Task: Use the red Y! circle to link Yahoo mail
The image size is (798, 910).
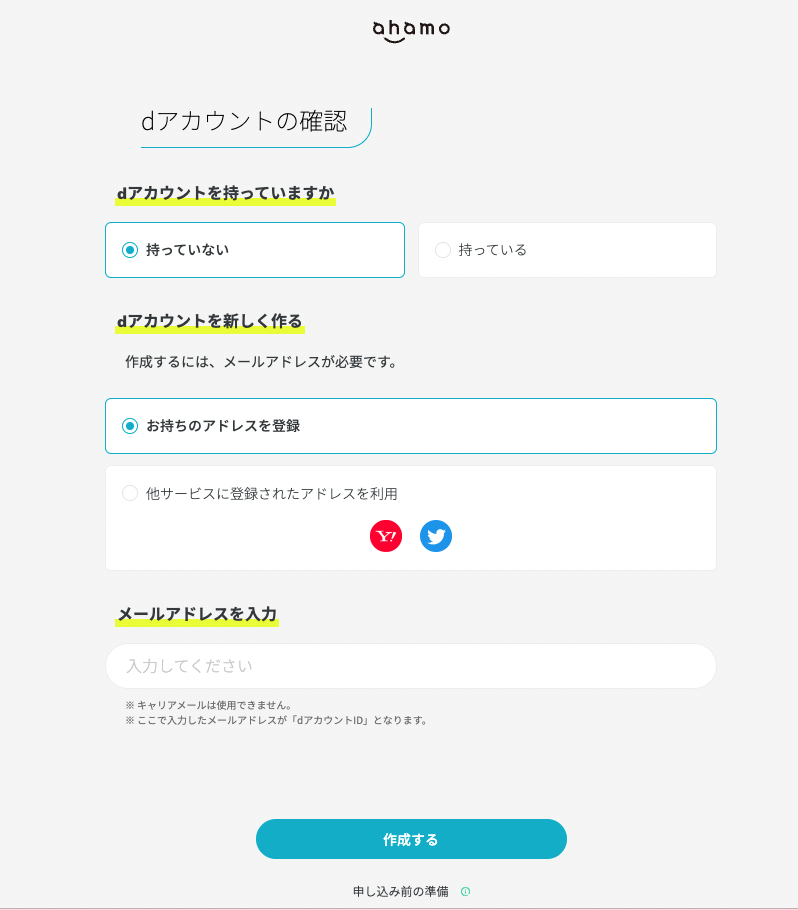Action: pyautogui.click(x=385, y=536)
